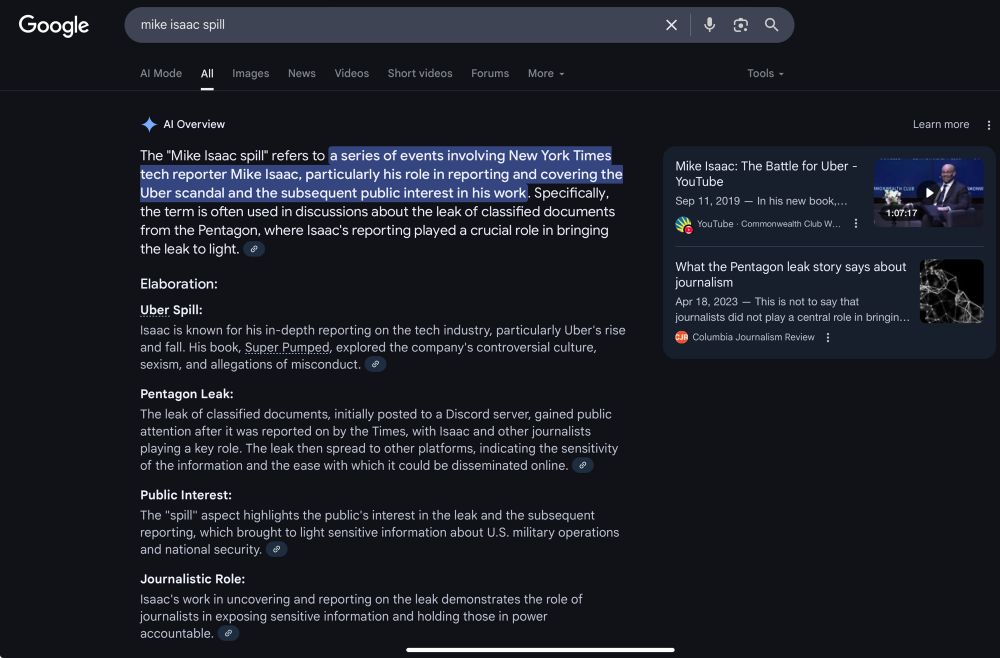The image size is (1000, 658).
Task: Switch to Videos tab
Action: coord(352,73)
